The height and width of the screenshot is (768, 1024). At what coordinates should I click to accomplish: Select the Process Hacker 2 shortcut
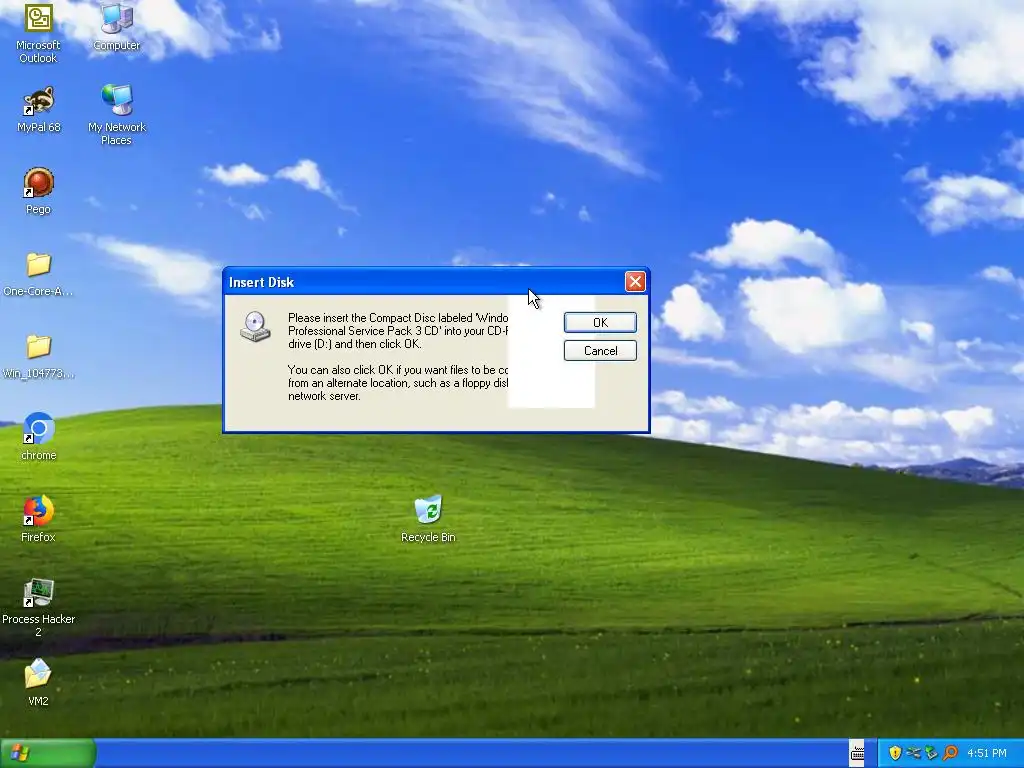click(38, 607)
